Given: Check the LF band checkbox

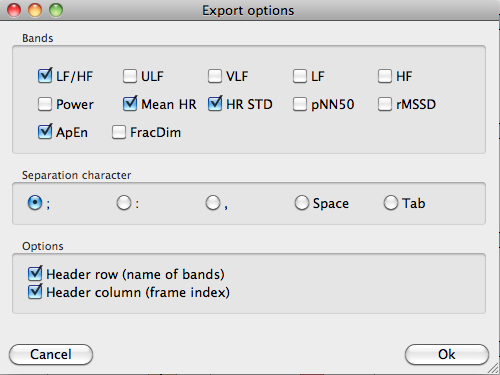Looking at the screenshot, I should pos(300,76).
